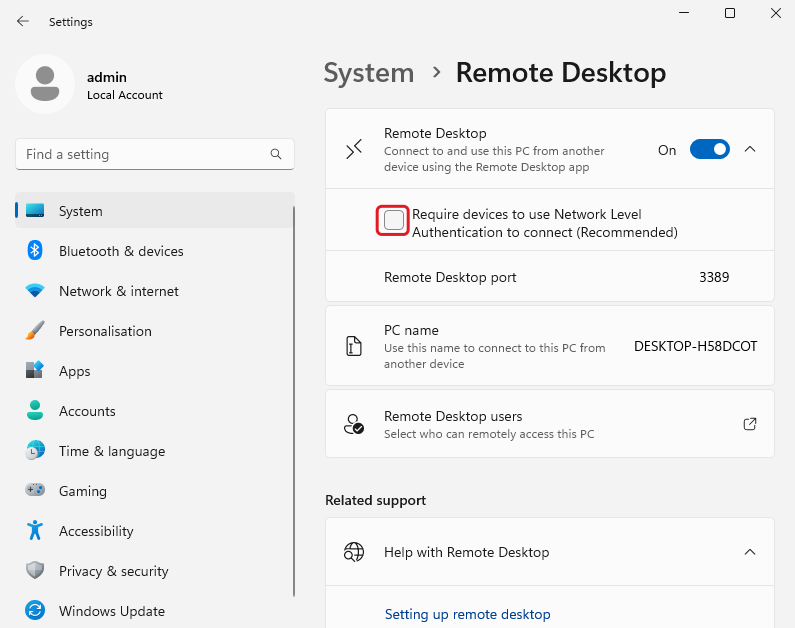Image resolution: width=795 pixels, height=628 pixels.
Task: Click the Windows Update sync icon
Action: click(x=35, y=611)
